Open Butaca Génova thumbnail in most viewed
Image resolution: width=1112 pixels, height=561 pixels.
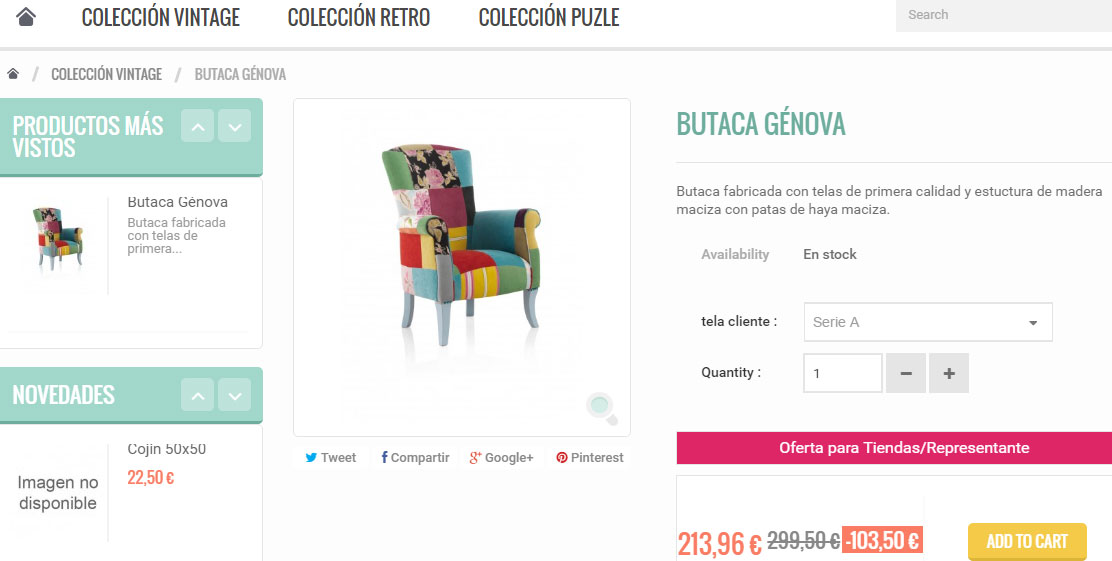coord(57,239)
